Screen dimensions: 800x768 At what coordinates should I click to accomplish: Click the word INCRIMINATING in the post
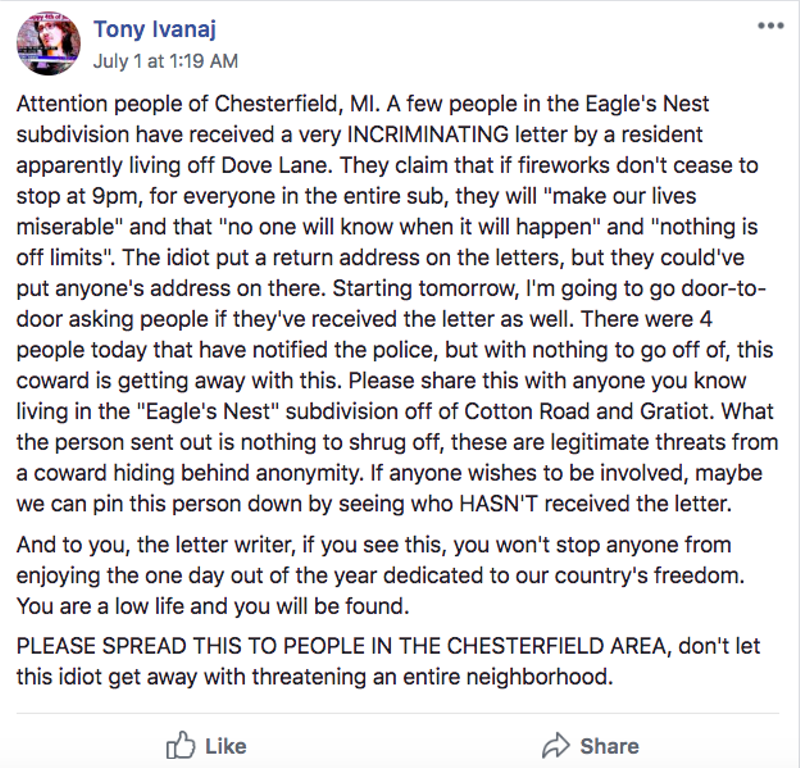[x=428, y=135]
